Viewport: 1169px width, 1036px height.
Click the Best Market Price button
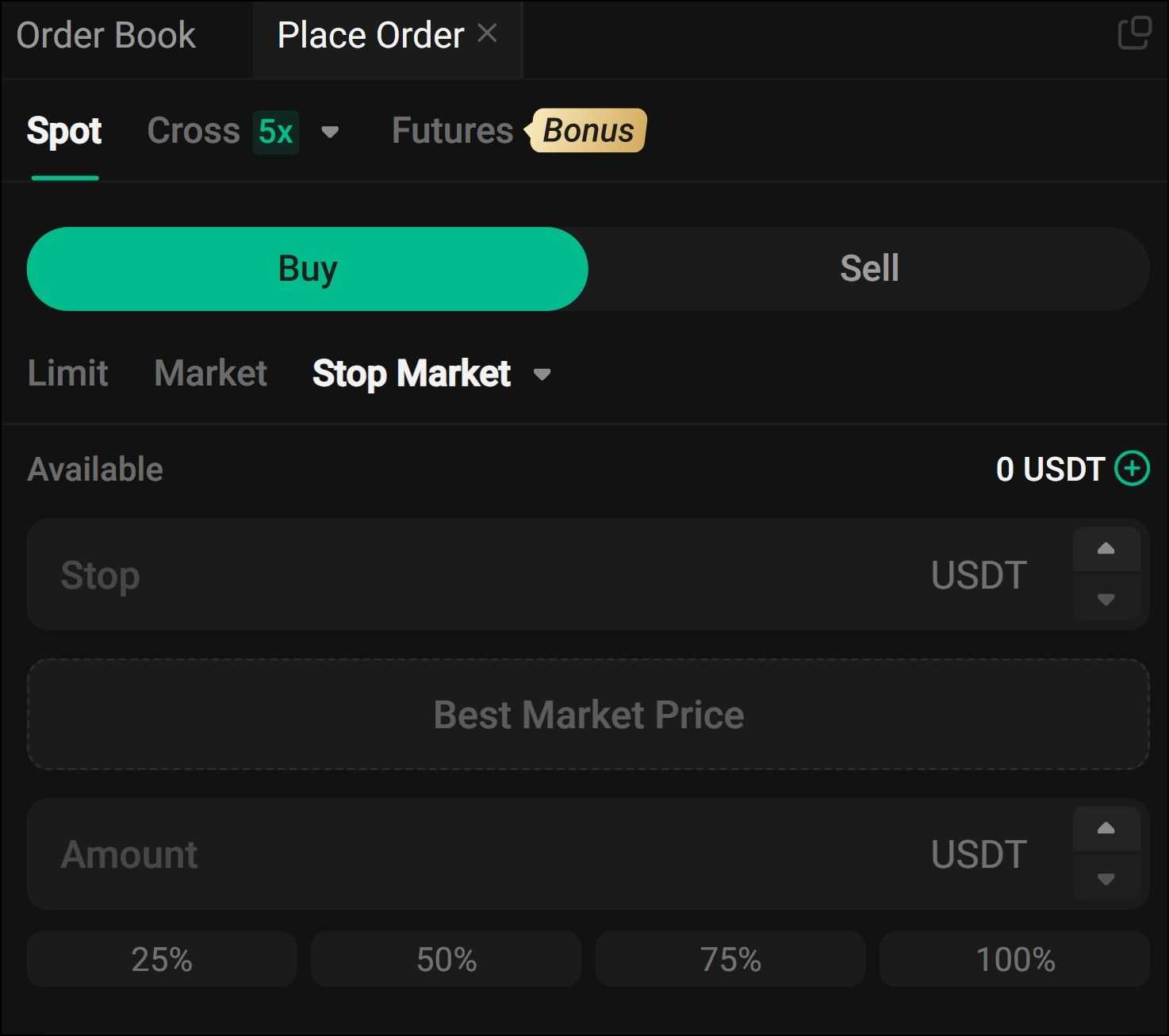[588, 714]
